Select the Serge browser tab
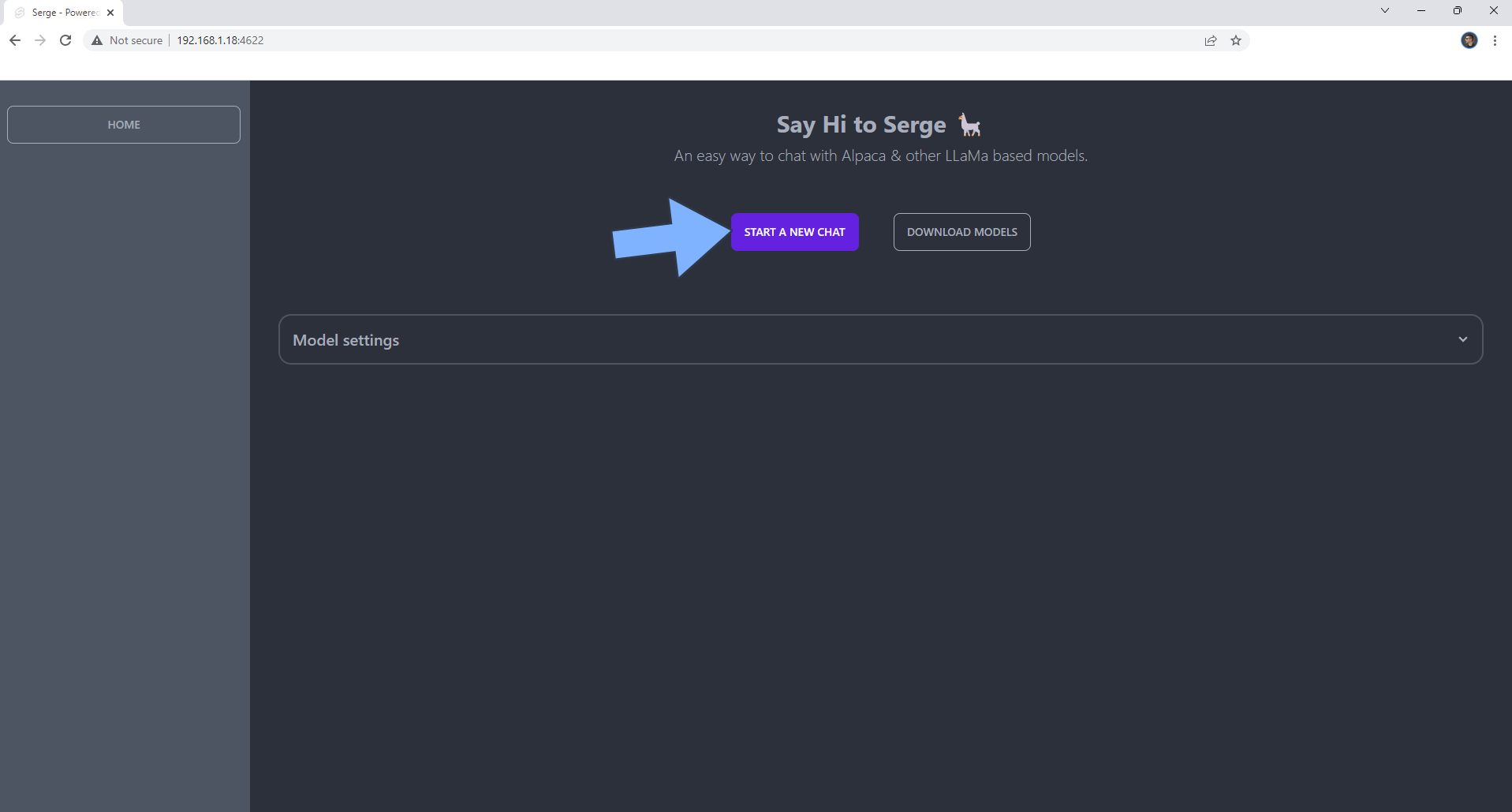 pos(65,13)
